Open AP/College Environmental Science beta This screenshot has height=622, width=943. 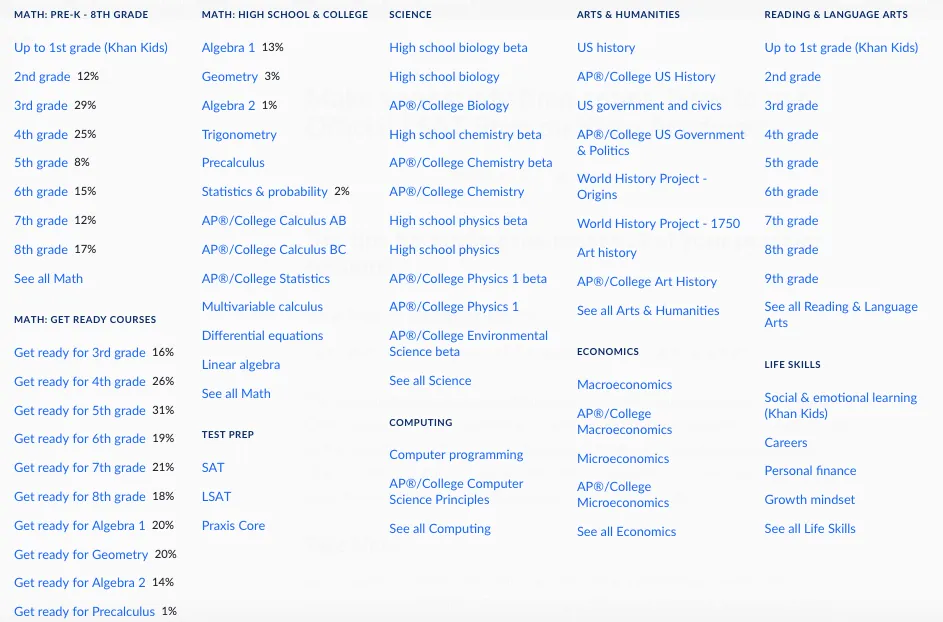468,343
